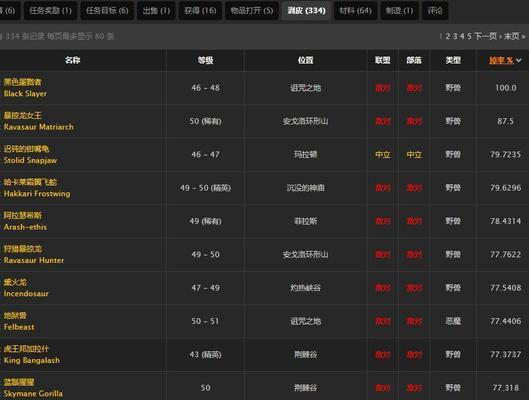Image resolution: width=529 pixels, height=400 pixels.
Task: Open the 任务奖励 (1) tab
Action: 51,10
